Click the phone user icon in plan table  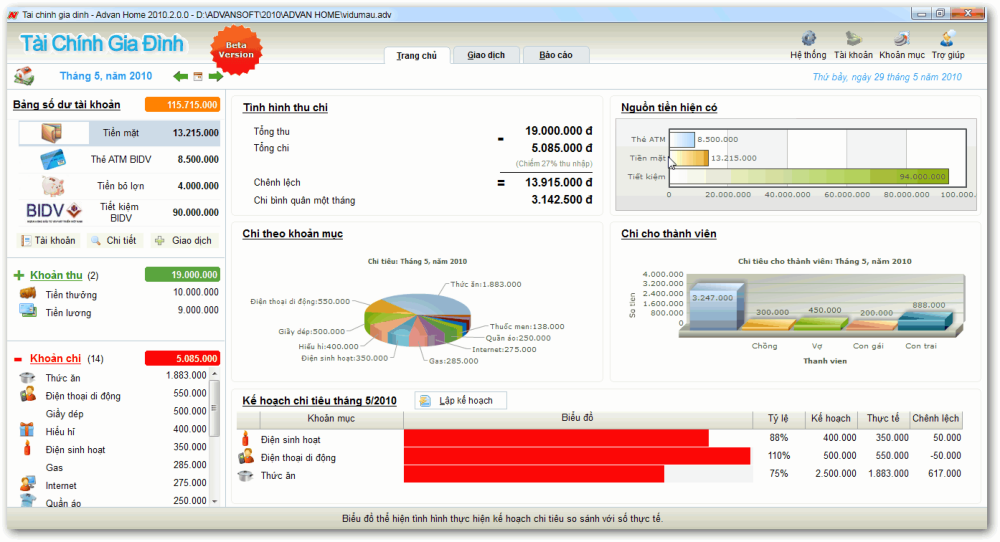point(246,457)
